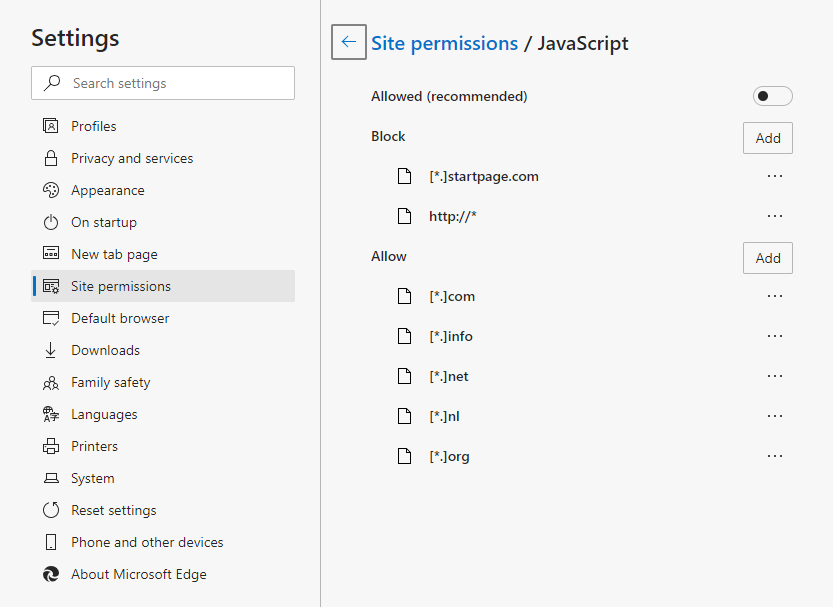Click the Printers icon in the sidebar

pos(51,446)
